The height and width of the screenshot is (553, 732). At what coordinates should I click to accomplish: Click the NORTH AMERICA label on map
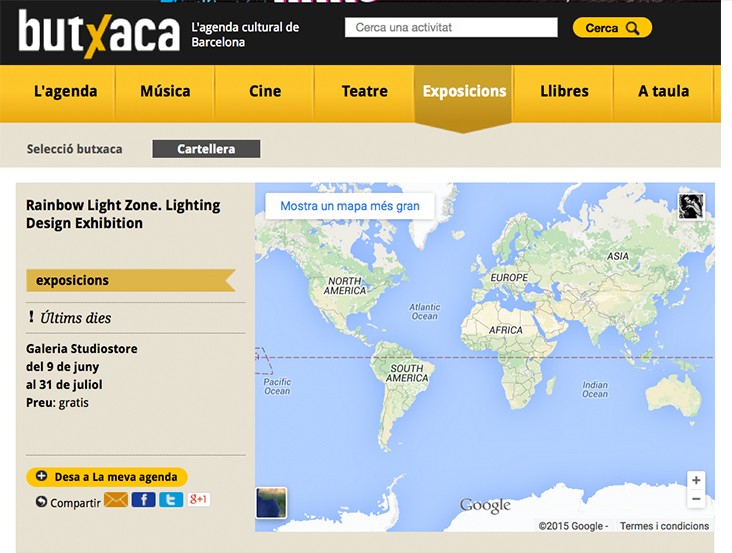[345, 286]
